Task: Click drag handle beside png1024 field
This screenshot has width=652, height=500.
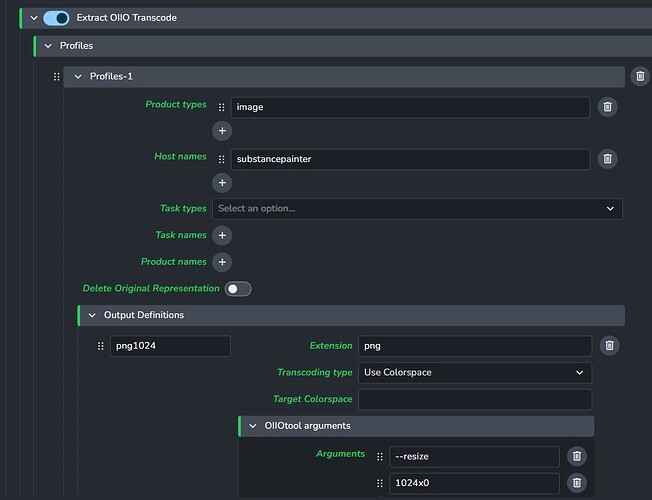Action: click(101, 346)
